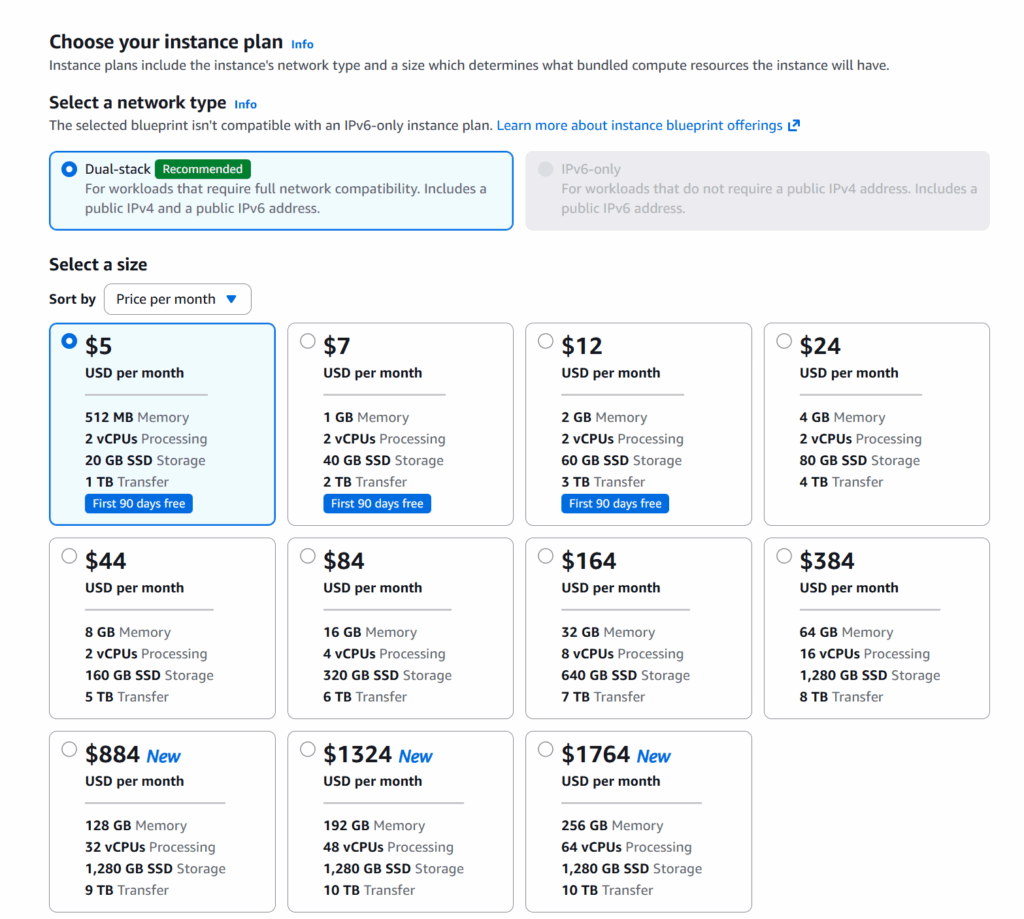Click the First 90 days free badge on $7 plan

click(377, 504)
